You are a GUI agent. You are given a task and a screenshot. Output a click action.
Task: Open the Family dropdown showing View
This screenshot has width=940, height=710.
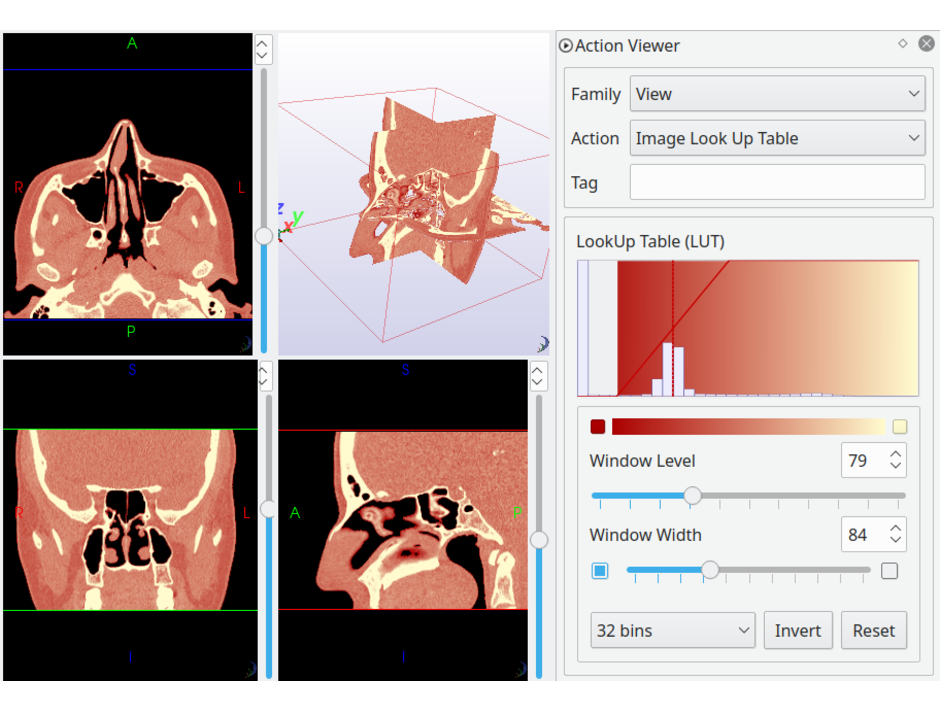point(777,94)
